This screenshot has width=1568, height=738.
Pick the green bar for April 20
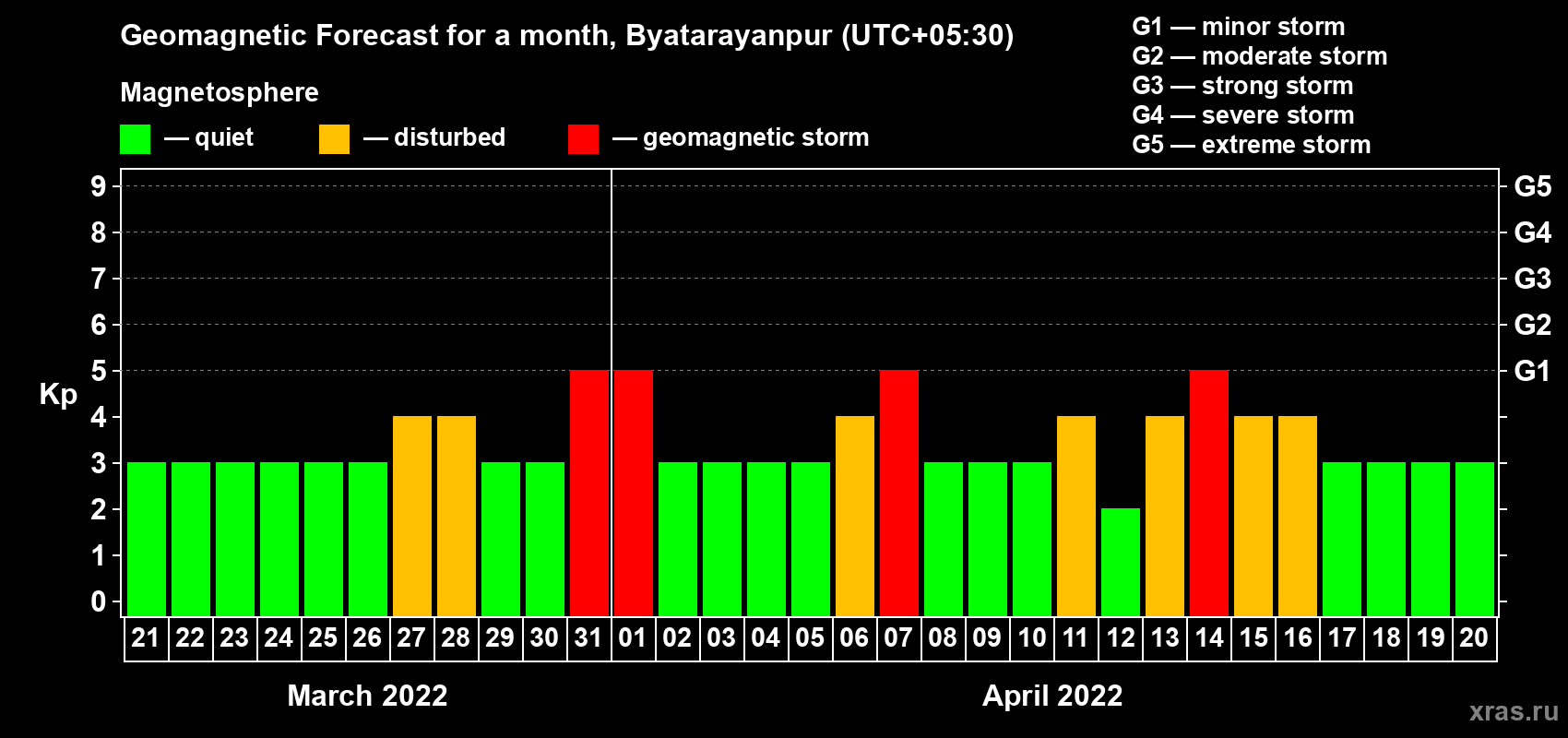tap(1475, 540)
